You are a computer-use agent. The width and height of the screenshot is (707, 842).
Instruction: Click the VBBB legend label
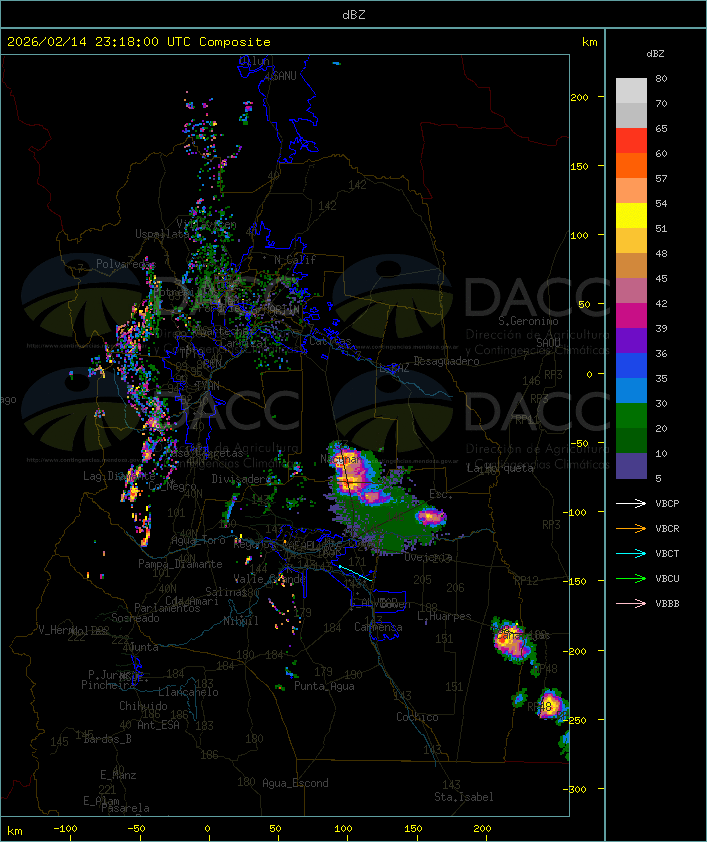pos(667,603)
